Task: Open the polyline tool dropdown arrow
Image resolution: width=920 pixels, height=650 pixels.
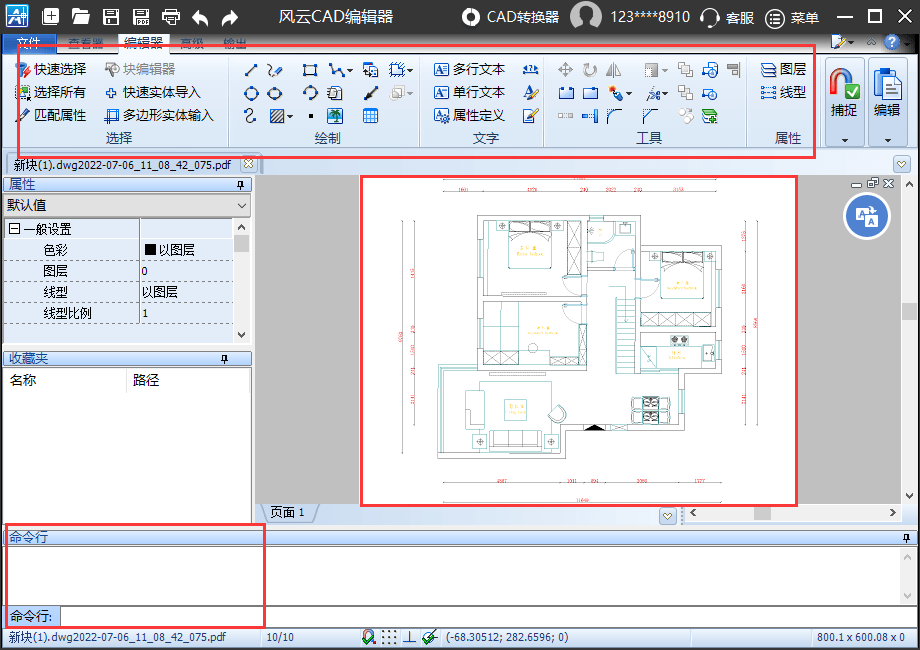Action: click(x=350, y=71)
